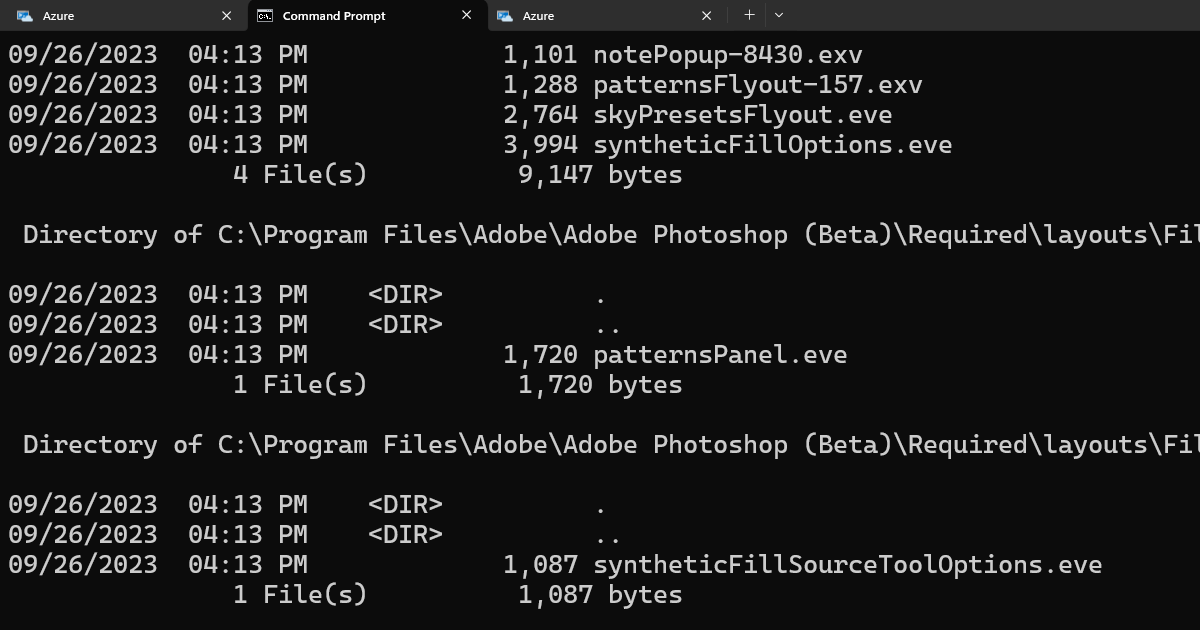Click the skyPresetsFlyout.eve filename
The height and width of the screenshot is (630, 1200).
(743, 114)
